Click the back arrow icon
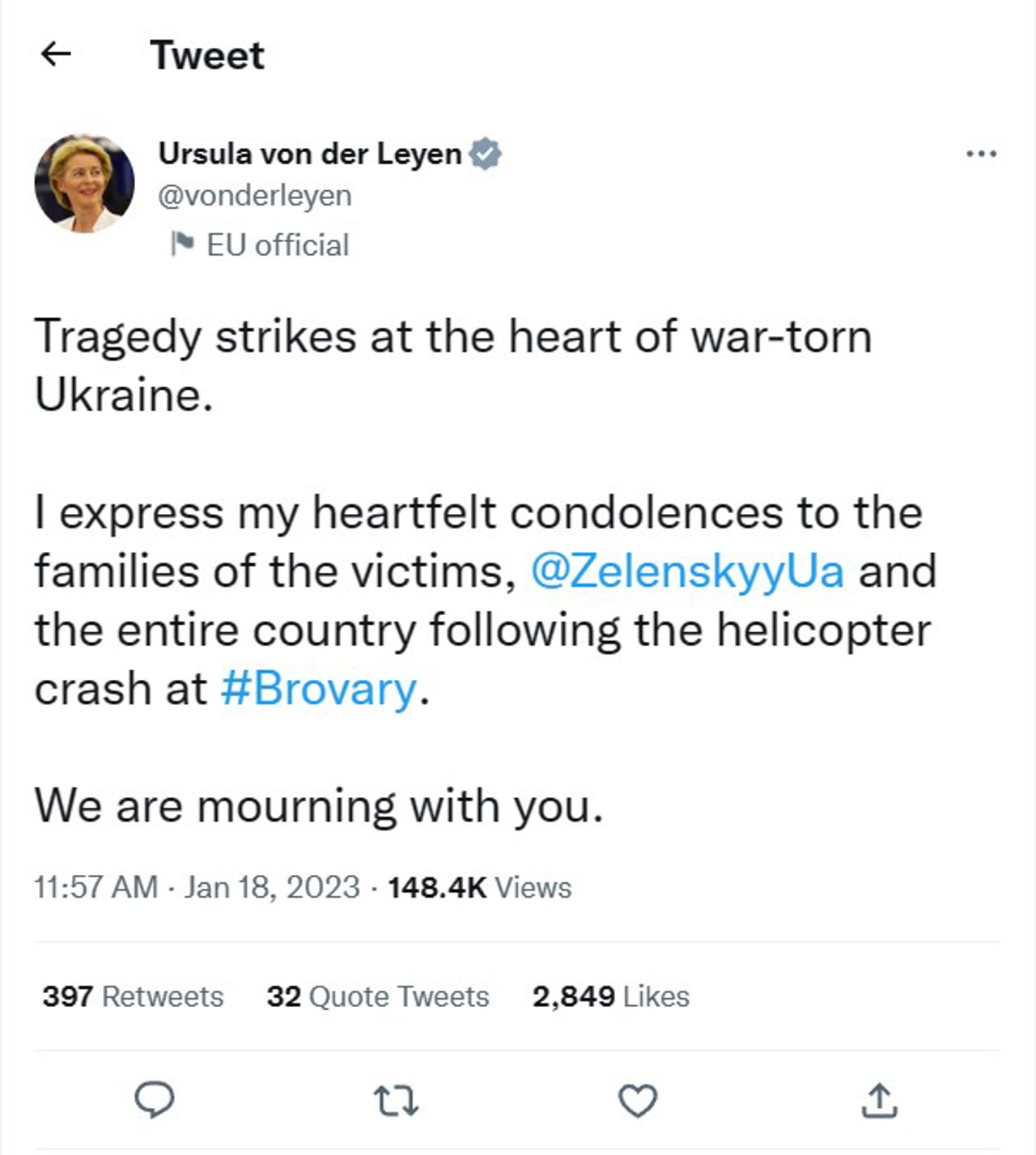 pos(56,54)
